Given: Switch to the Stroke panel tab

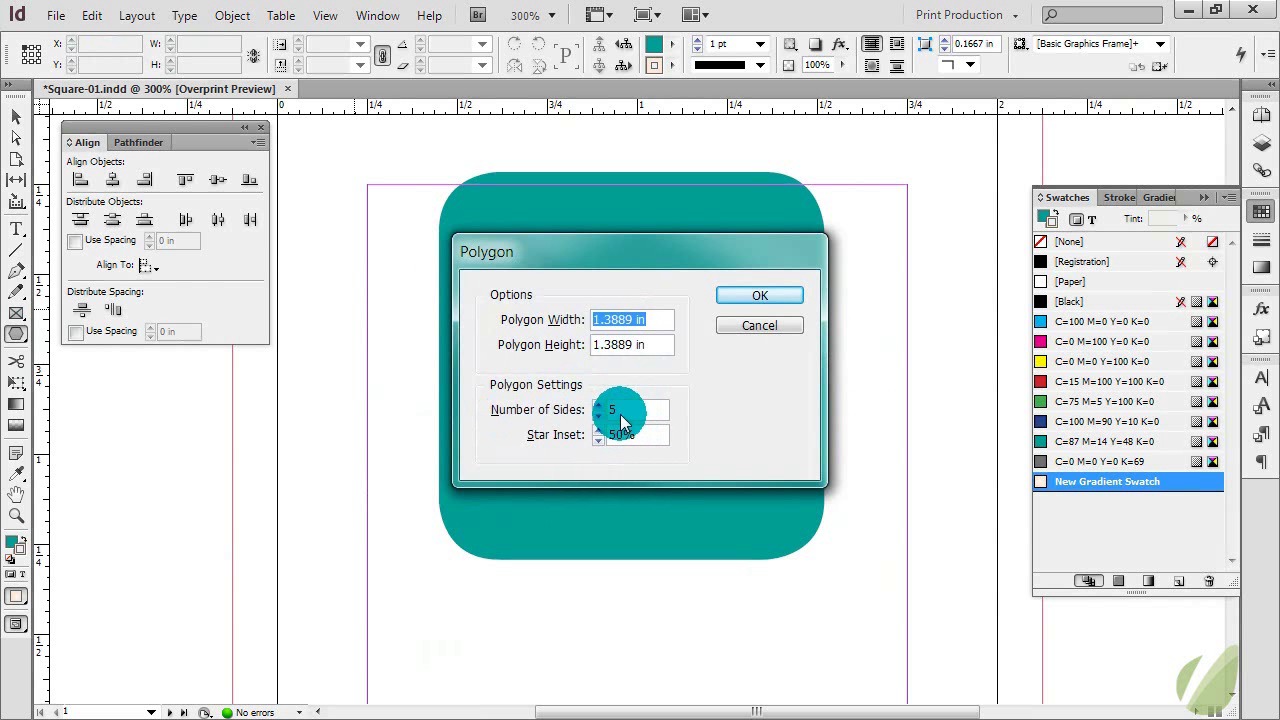Looking at the screenshot, I should (x=1119, y=198).
